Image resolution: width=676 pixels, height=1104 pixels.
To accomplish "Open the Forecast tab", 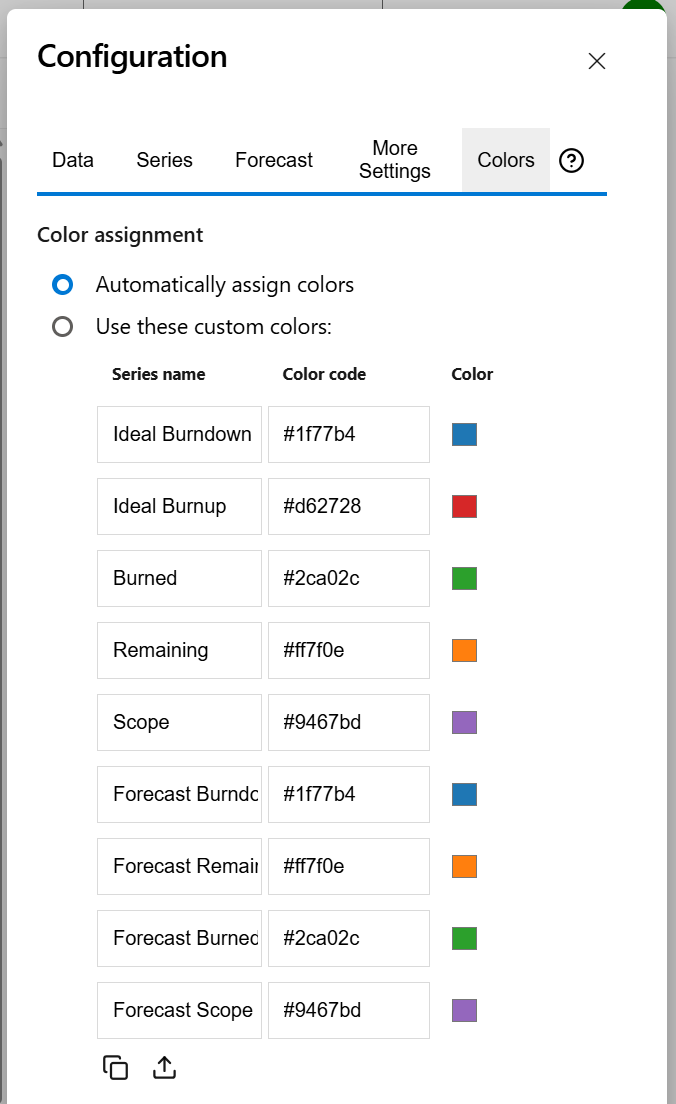I will click(x=273, y=160).
